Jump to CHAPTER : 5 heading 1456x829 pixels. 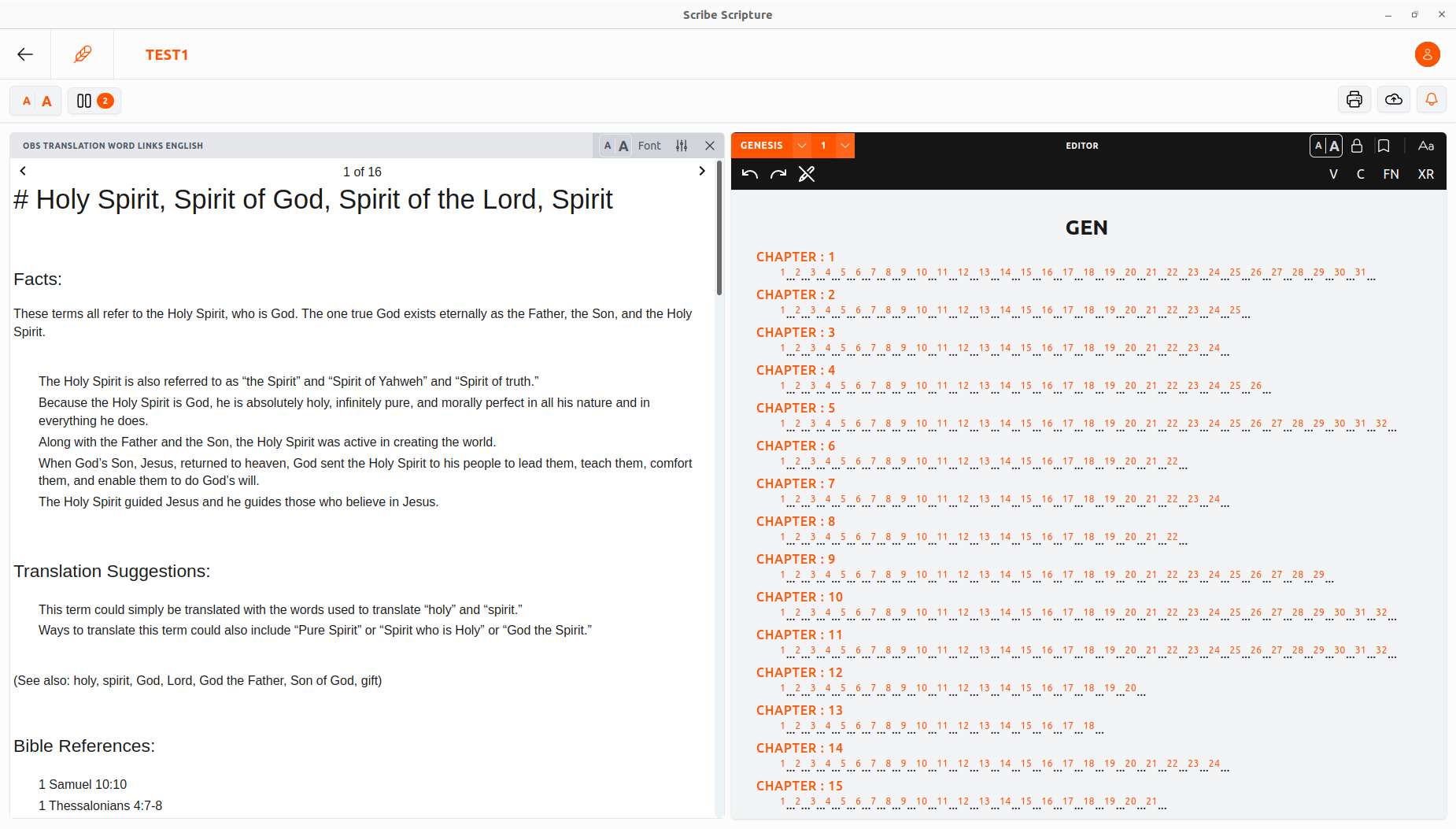(795, 408)
